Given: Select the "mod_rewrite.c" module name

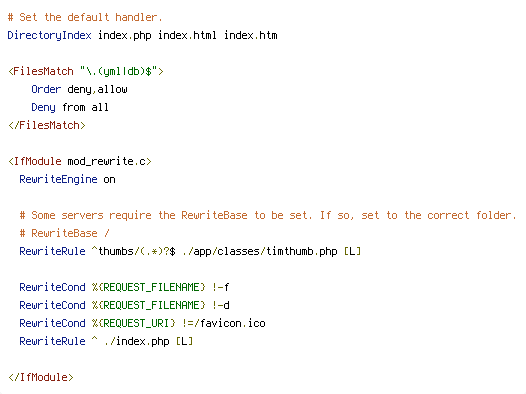Looking at the screenshot, I should [x=106, y=162].
